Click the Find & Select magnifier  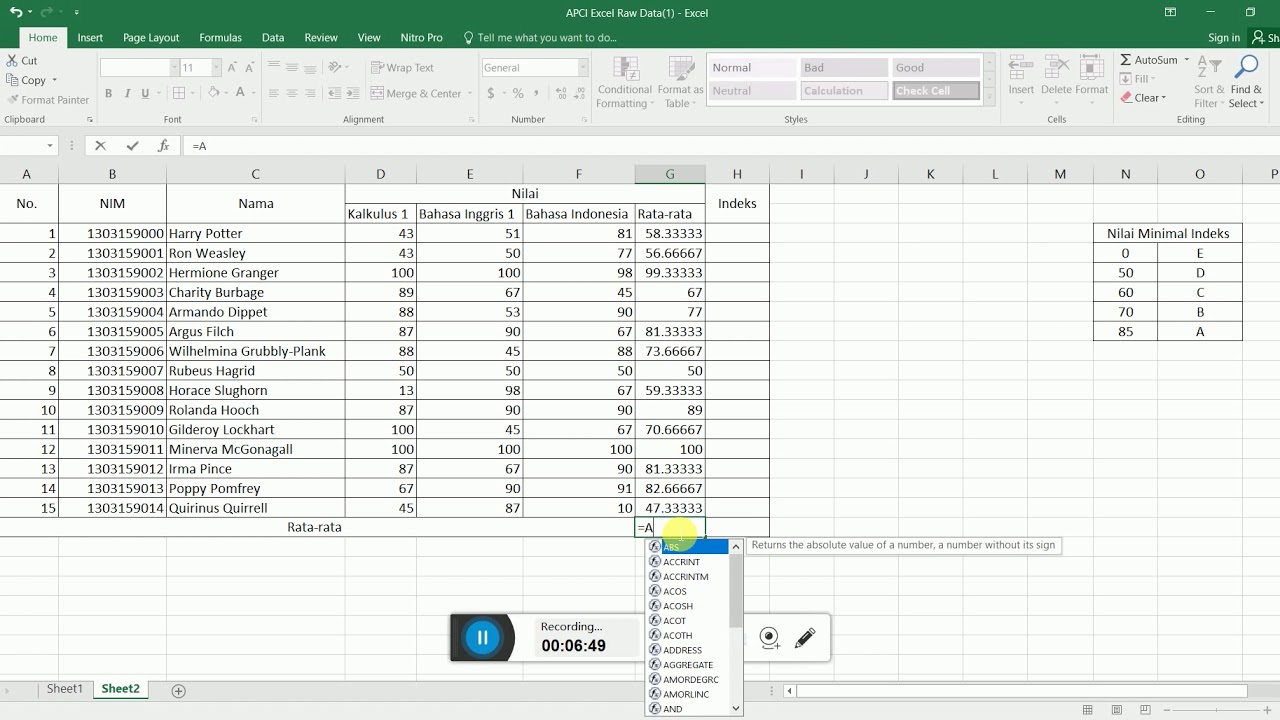coord(1246,83)
